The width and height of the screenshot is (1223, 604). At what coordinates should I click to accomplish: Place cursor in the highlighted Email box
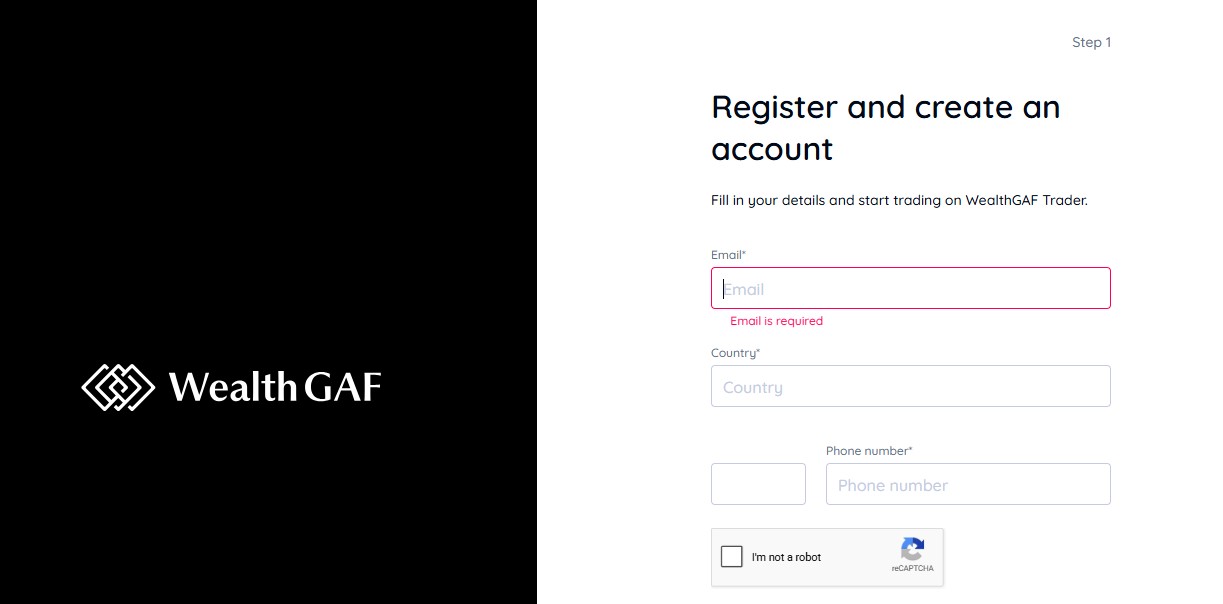[x=910, y=288]
